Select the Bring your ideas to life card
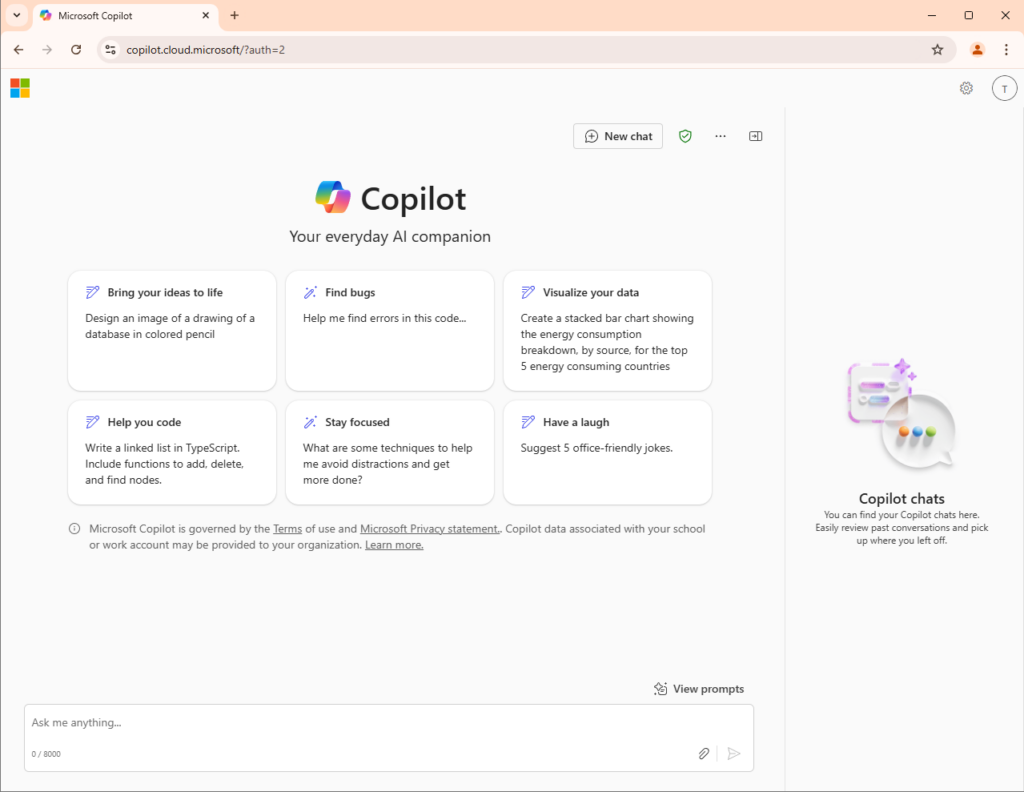Screen dimensions: 1024x792 (172, 331)
